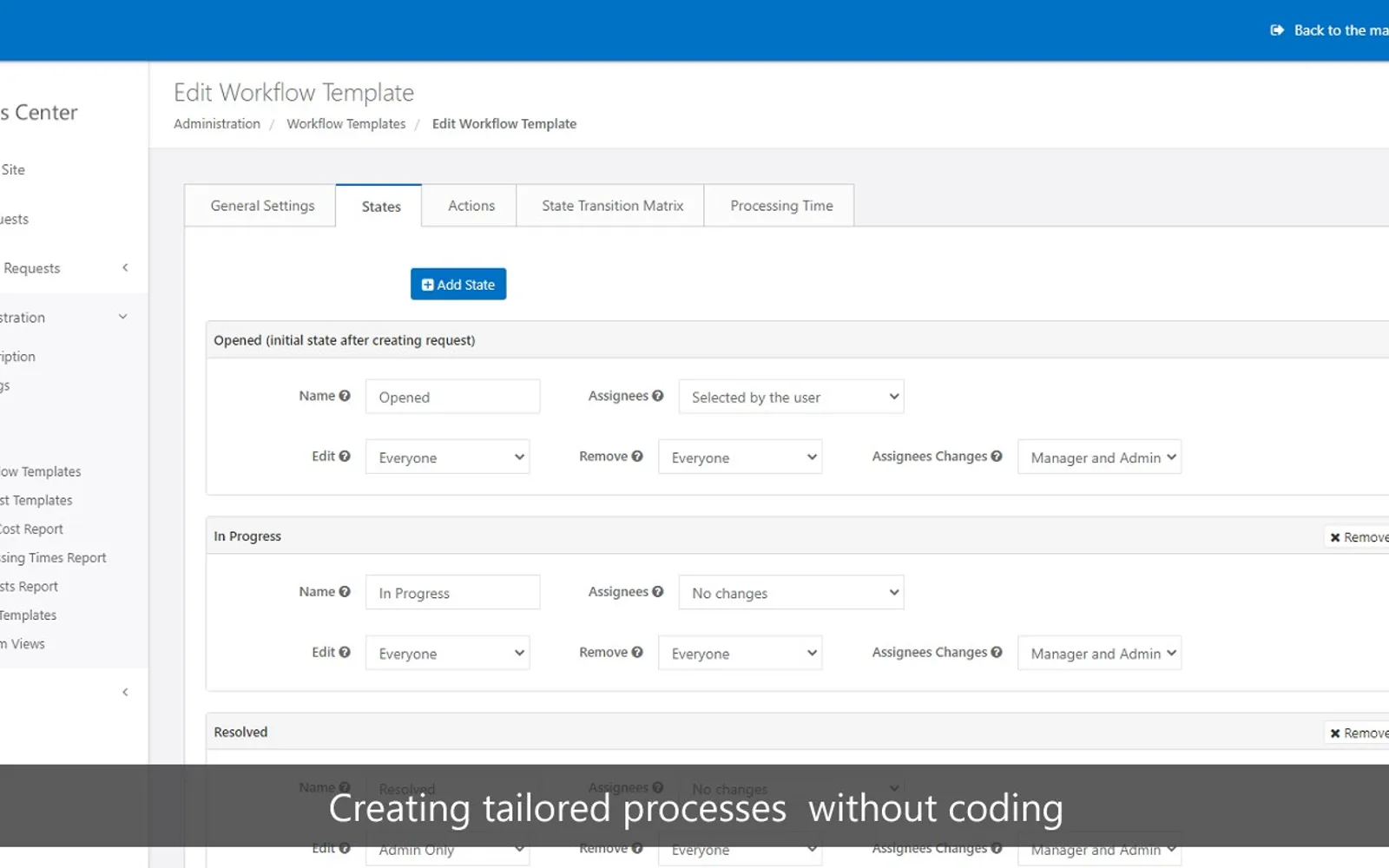Open Opened state Assignees Changes dropdown
Image resolution: width=1389 pixels, height=868 pixels.
[1099, 457]
